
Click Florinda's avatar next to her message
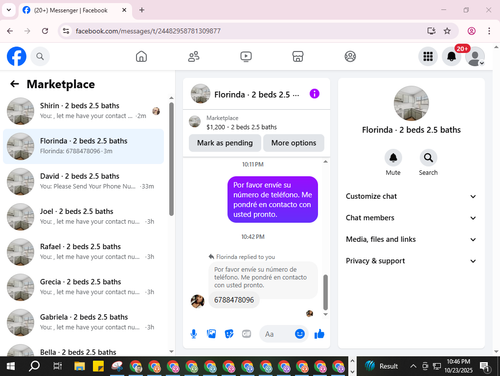197,301
